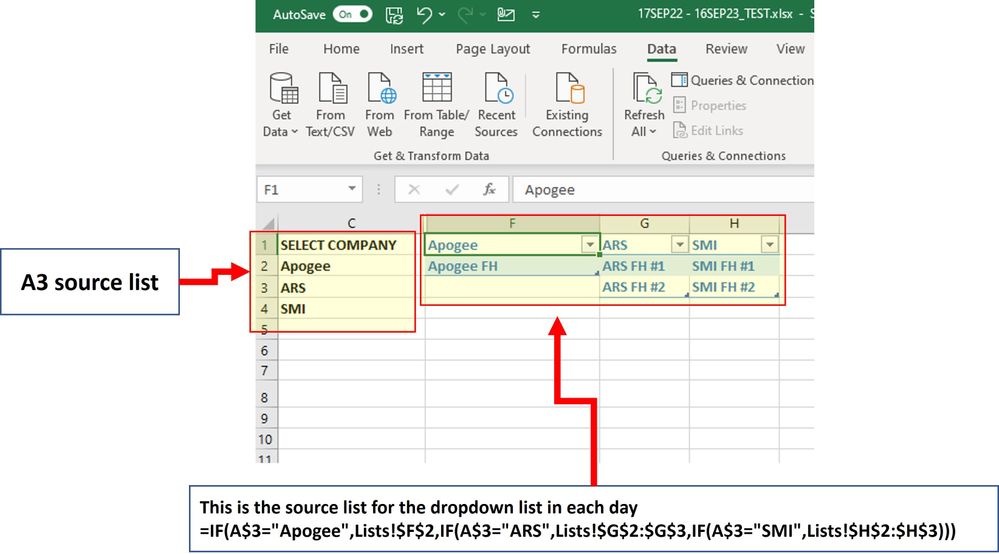Toggle the AutoSave switch
This screenshot has height=554, width=999.
click(352, 14)
